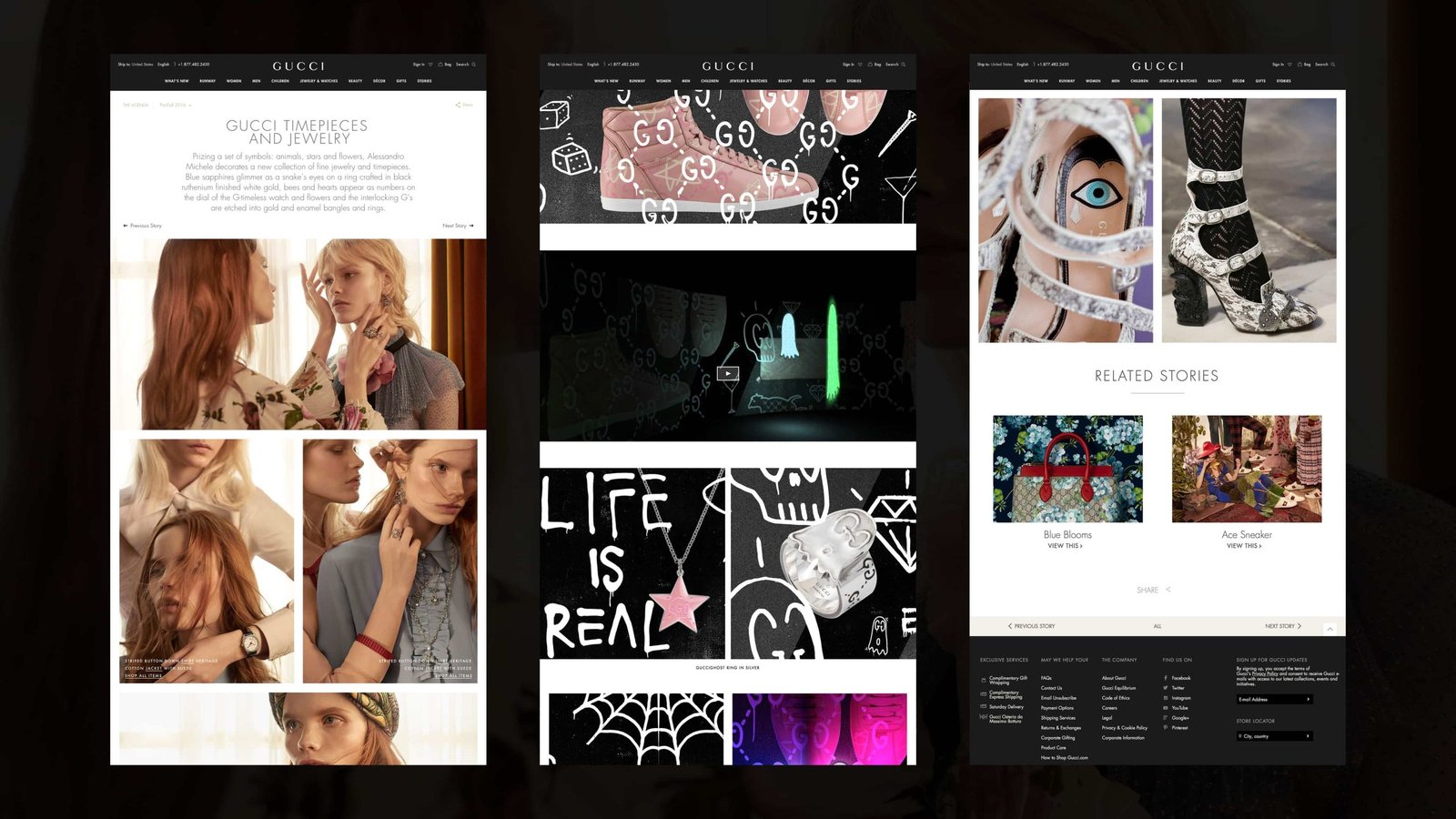The width and height of the screenshot is (1456, 819).
Task: Click the Express Shipping icon in the footer
Action: click(984, 694)
